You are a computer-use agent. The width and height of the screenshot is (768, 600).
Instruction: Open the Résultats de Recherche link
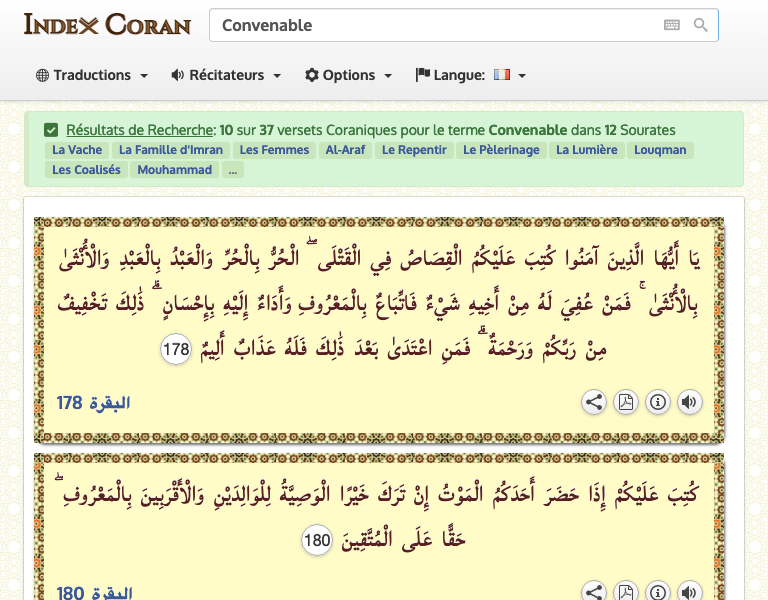pyautogui.click(x=140, y=130)
